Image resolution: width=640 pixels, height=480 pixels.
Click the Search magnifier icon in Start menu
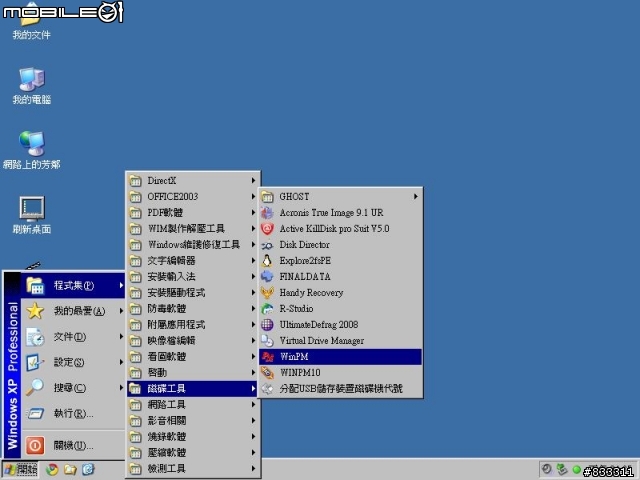coord(35,387)
